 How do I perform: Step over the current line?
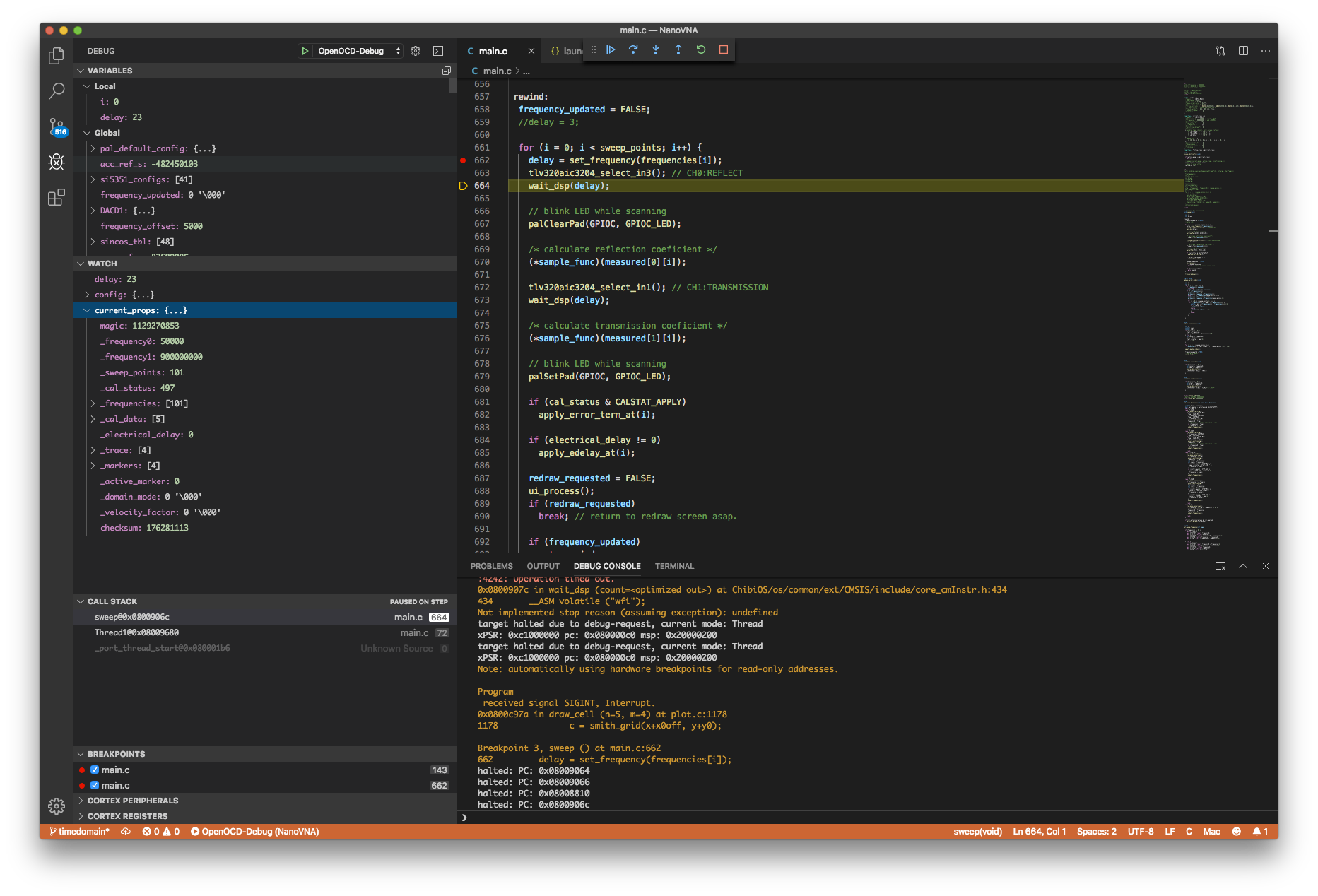click(633, 49)
